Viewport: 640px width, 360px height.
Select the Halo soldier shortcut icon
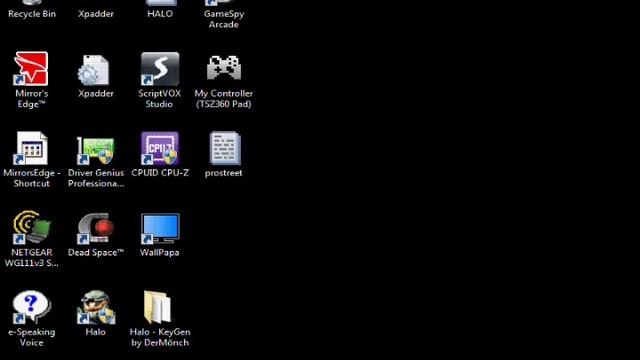(96, 307)
